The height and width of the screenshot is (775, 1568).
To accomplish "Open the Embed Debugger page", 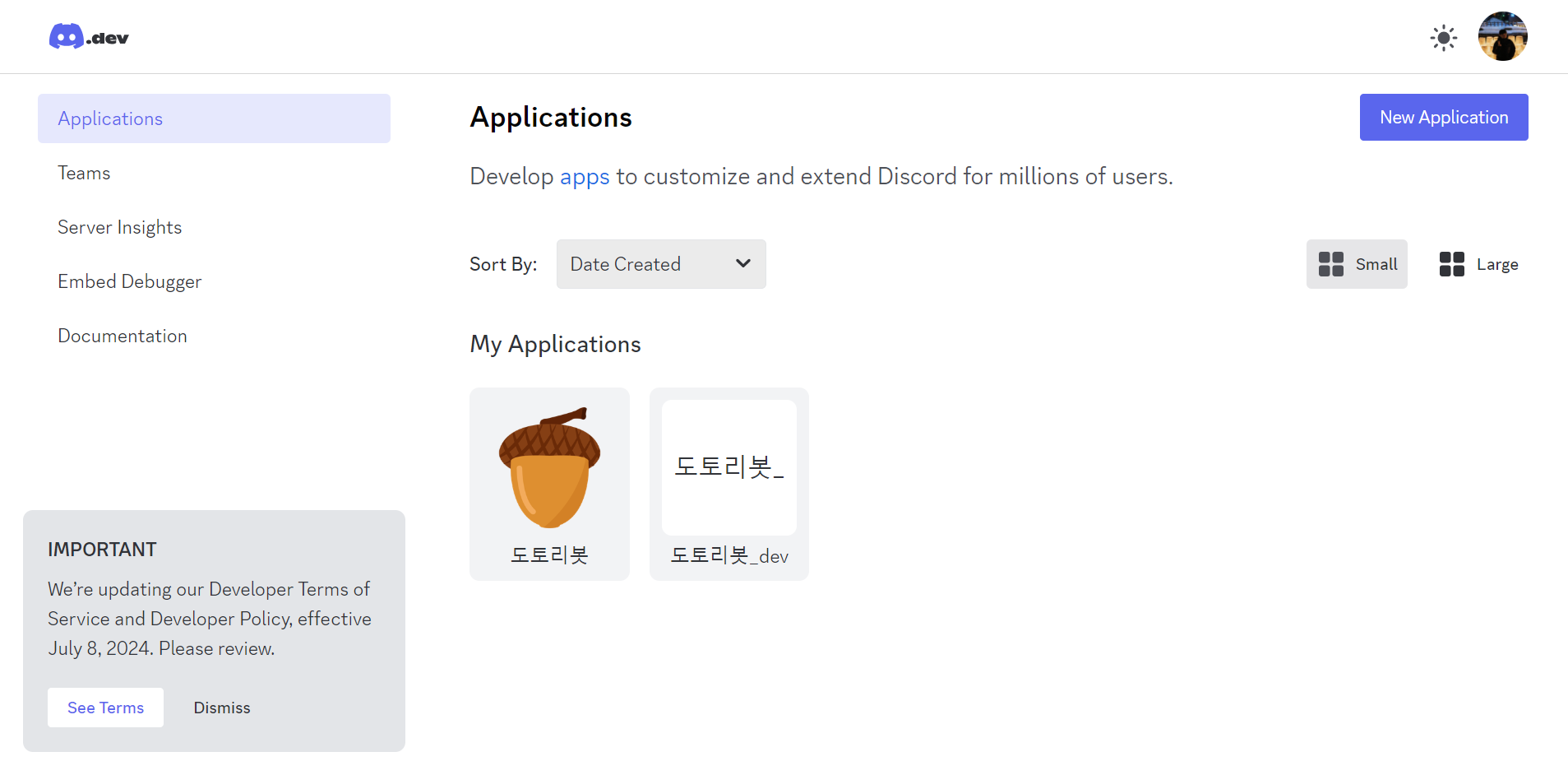I will coord(129,281).
